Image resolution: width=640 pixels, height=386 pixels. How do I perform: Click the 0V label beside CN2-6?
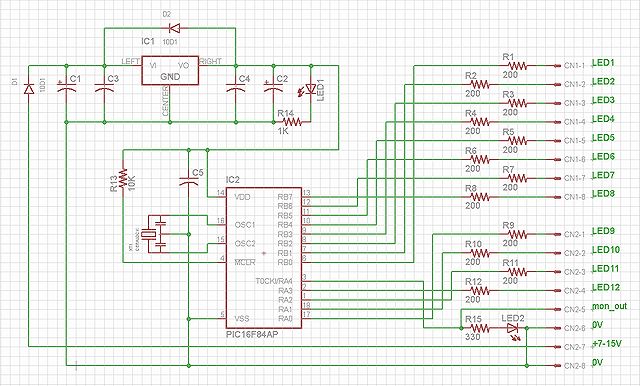tap(598, 325)
